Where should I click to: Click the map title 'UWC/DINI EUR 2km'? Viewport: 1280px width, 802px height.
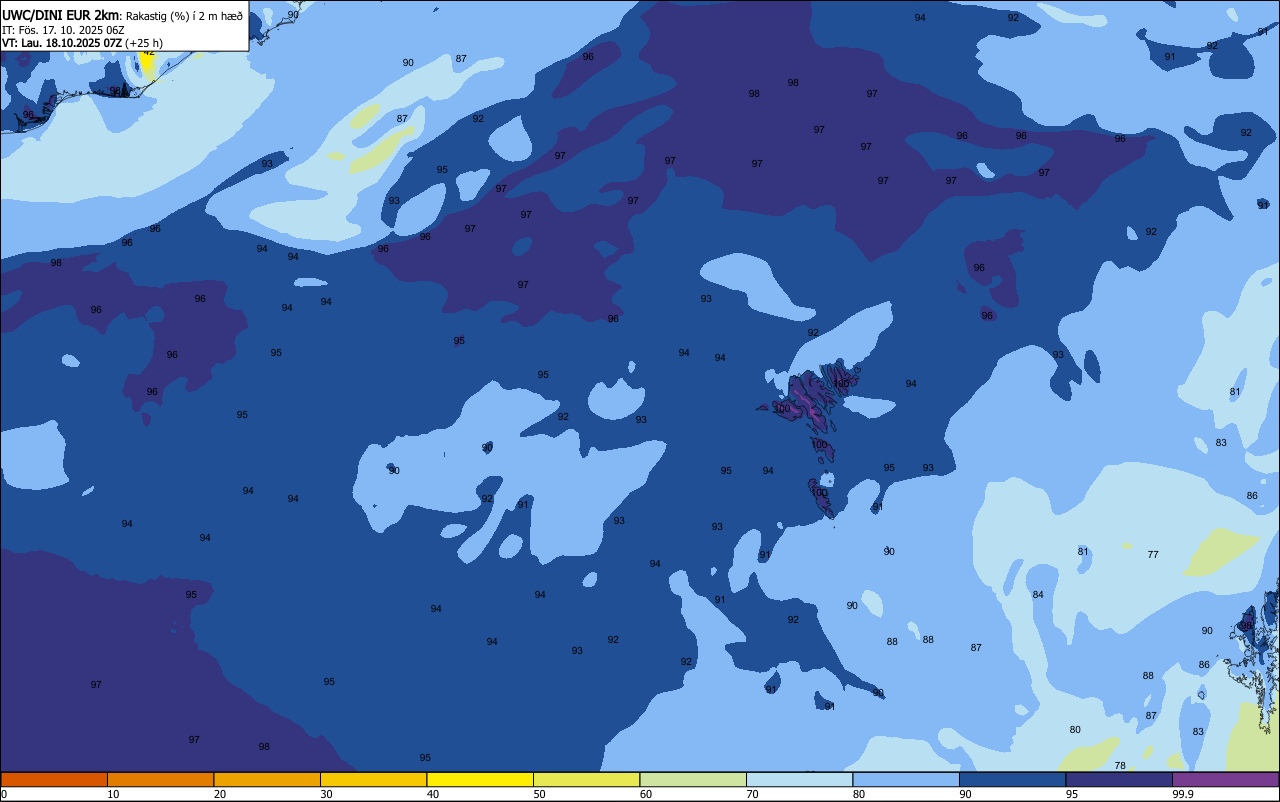tap(61, 15)
